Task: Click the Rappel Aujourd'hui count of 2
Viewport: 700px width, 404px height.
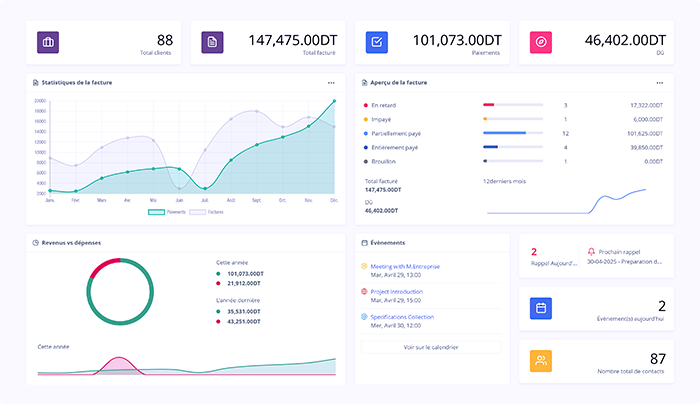Action: 534,252
